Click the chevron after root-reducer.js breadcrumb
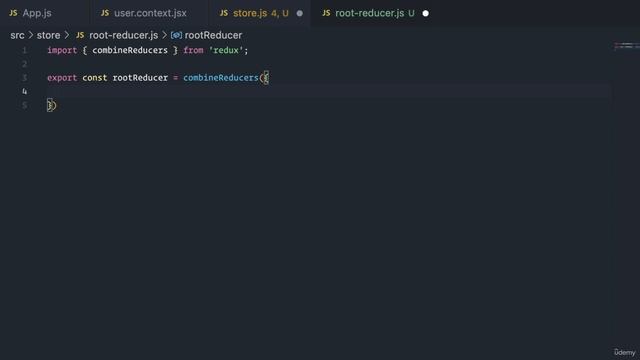The width and height of the screenshot is (640, 360). pos(164,36)
